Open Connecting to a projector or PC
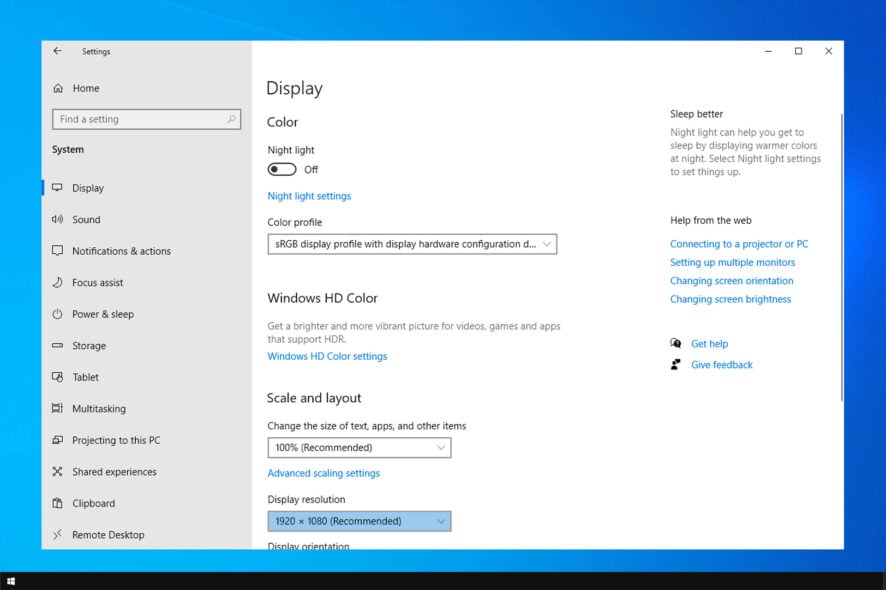Screen dimensions: 886x590 pos(739,244)
